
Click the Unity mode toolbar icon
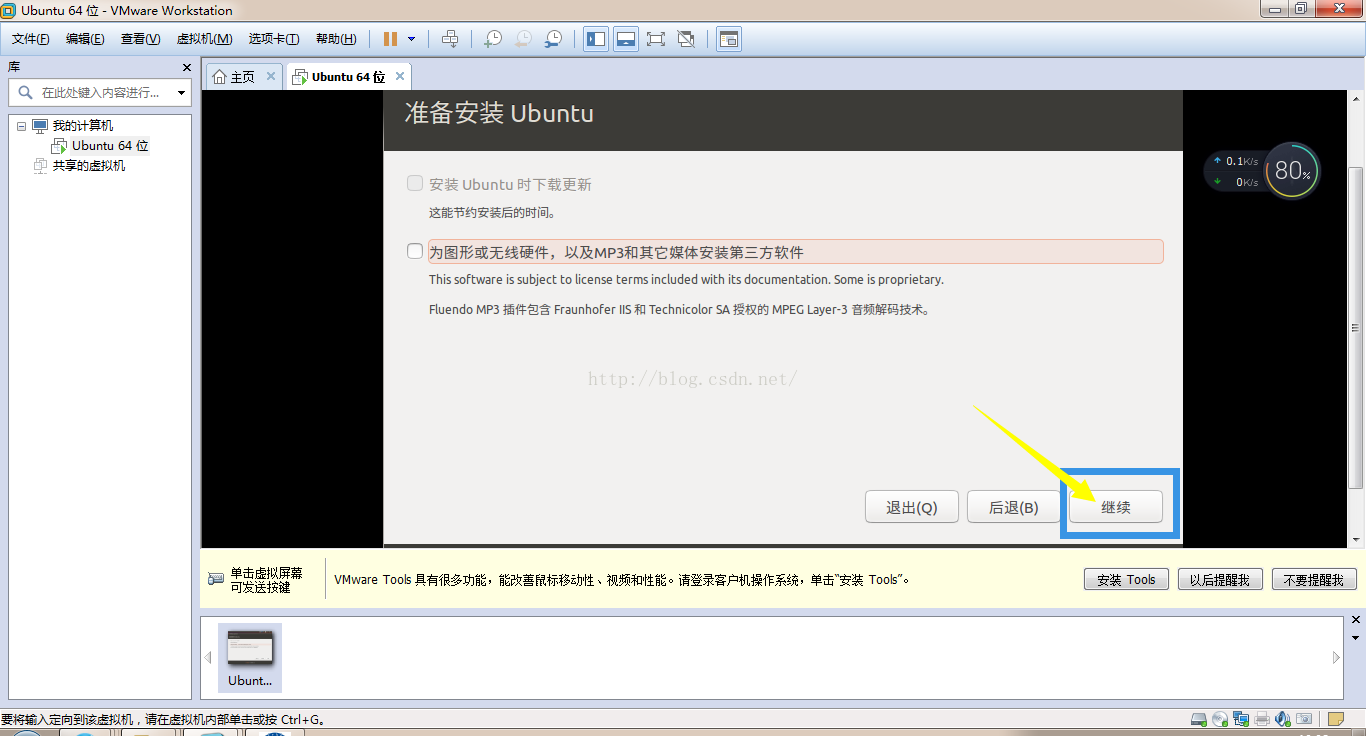[x=686, y=39]
